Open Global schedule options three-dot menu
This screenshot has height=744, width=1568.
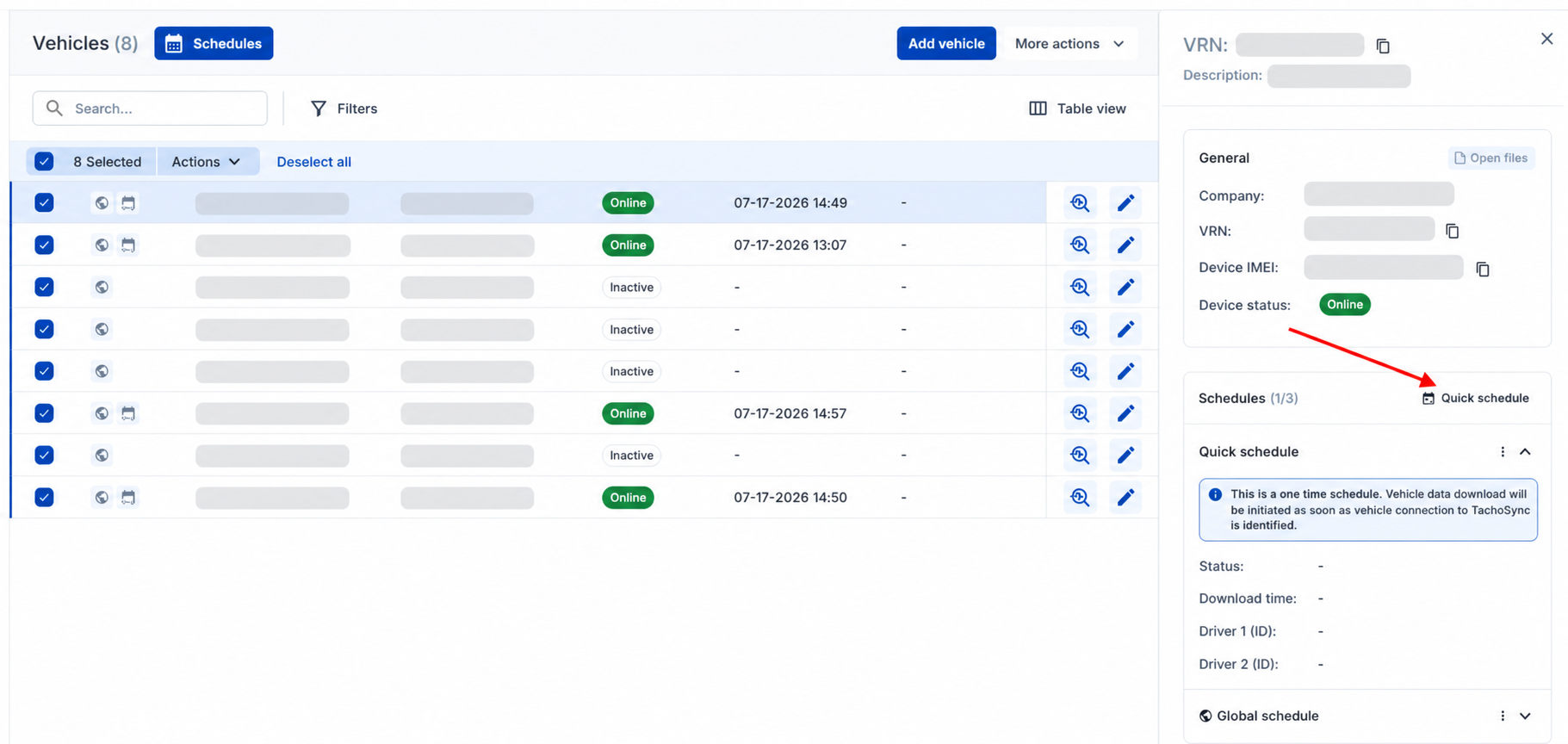point(1503,716)
